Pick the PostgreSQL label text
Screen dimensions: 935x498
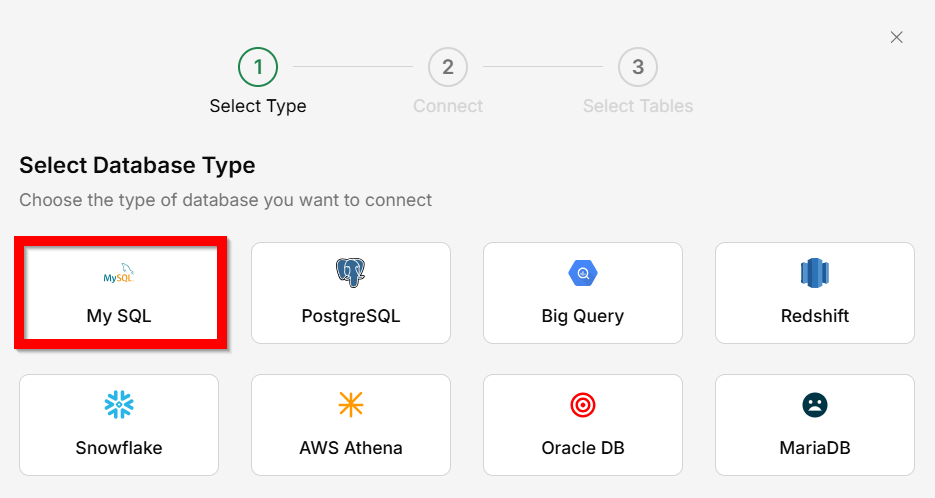click(x=350, y=316)
